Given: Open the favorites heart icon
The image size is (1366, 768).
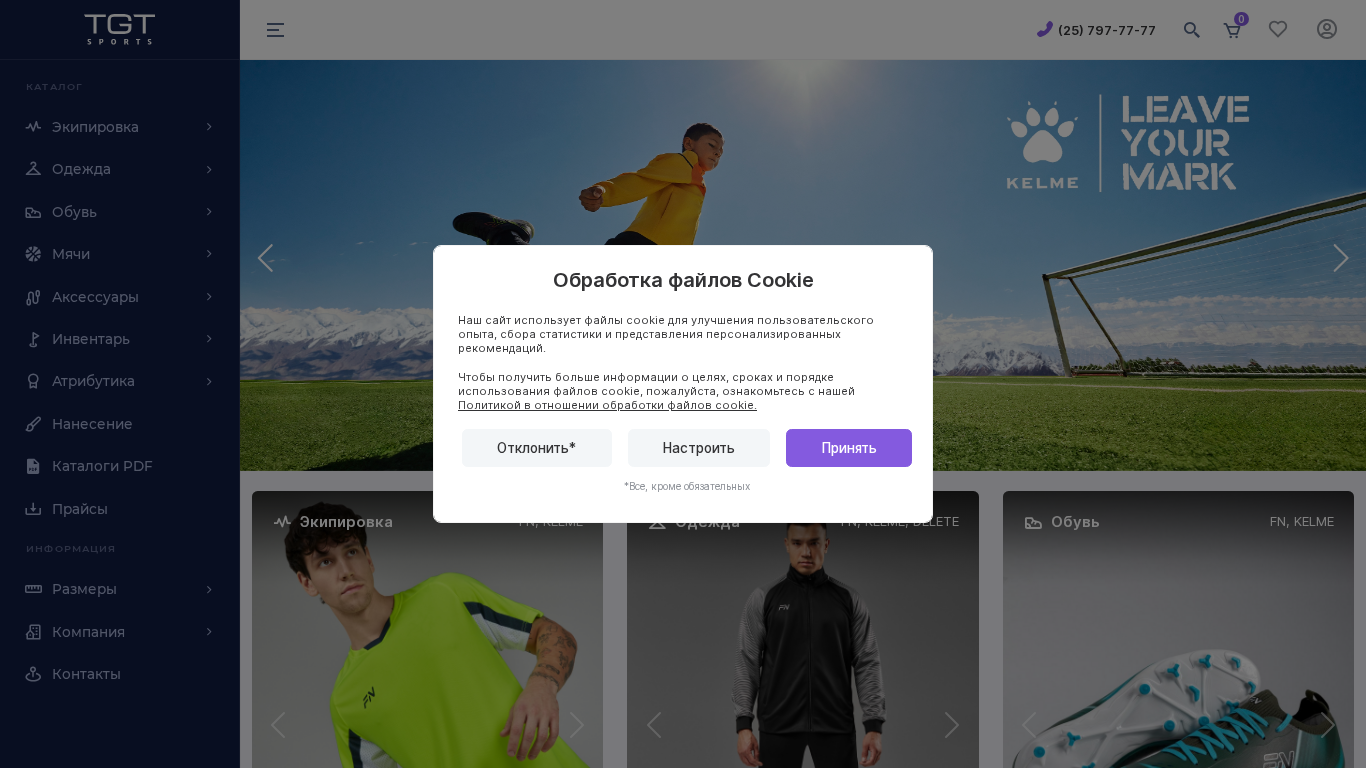Looking at the screenshot, I should pyautogui.click(x=1278, y=30).
